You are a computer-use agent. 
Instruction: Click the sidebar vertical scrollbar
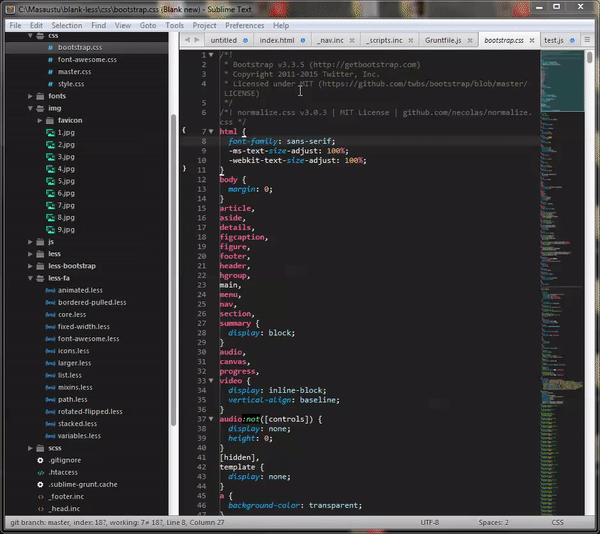173,270
